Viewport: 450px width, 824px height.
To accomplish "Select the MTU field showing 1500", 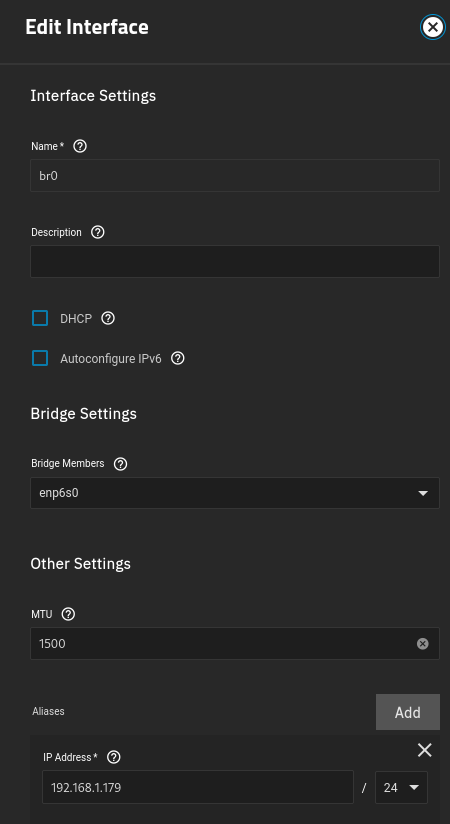I will (235, 643).
